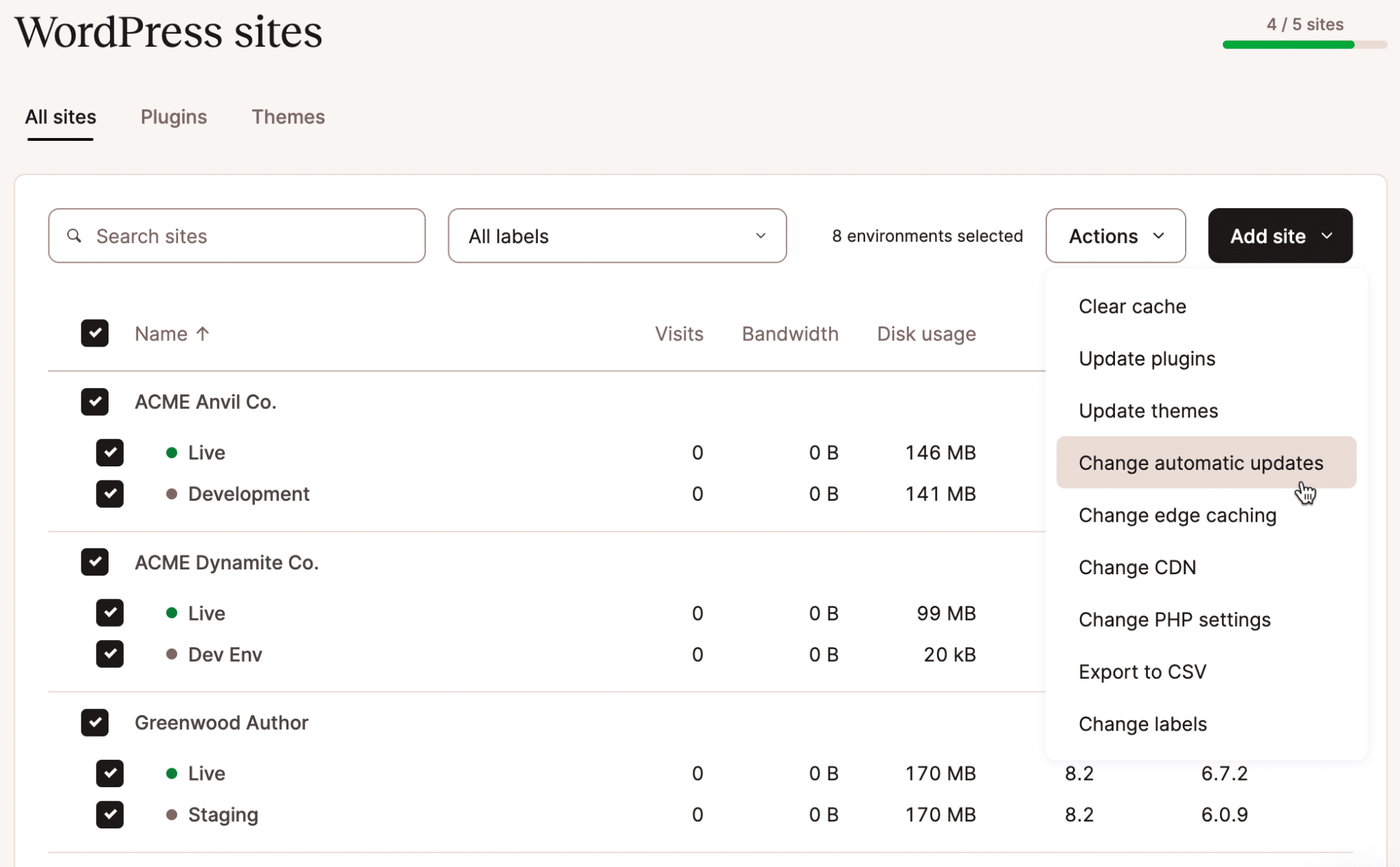Switch to the Themes tab

click(x=288, y=117)
